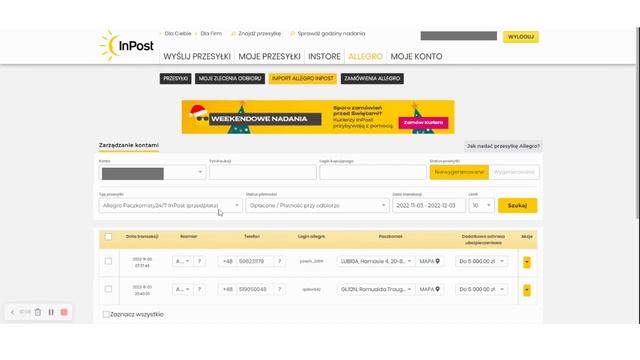Open Opłacone / Płatność przy odbiorze dropdown
Image resolution: width=640 pixels, height=360 pixels.
[317, 206]
